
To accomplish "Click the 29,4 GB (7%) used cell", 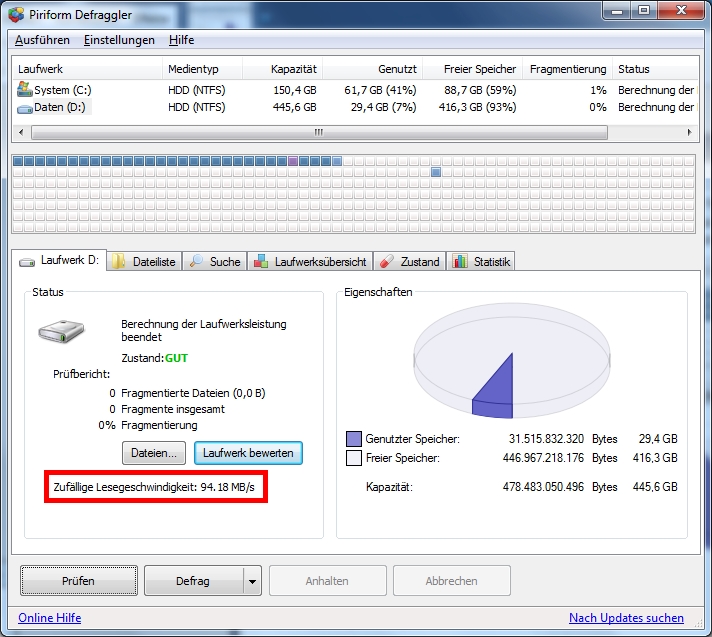I will pyautogui.click(x=384, y=107).
